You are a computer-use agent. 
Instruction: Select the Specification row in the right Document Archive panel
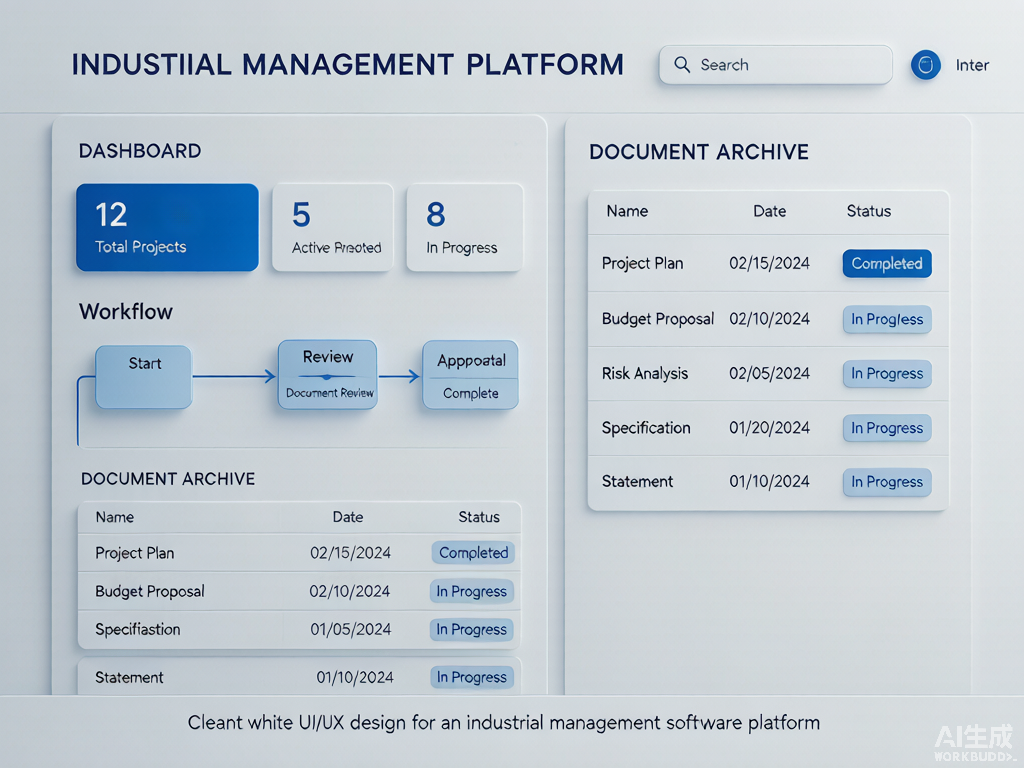(x=768, y=428)
